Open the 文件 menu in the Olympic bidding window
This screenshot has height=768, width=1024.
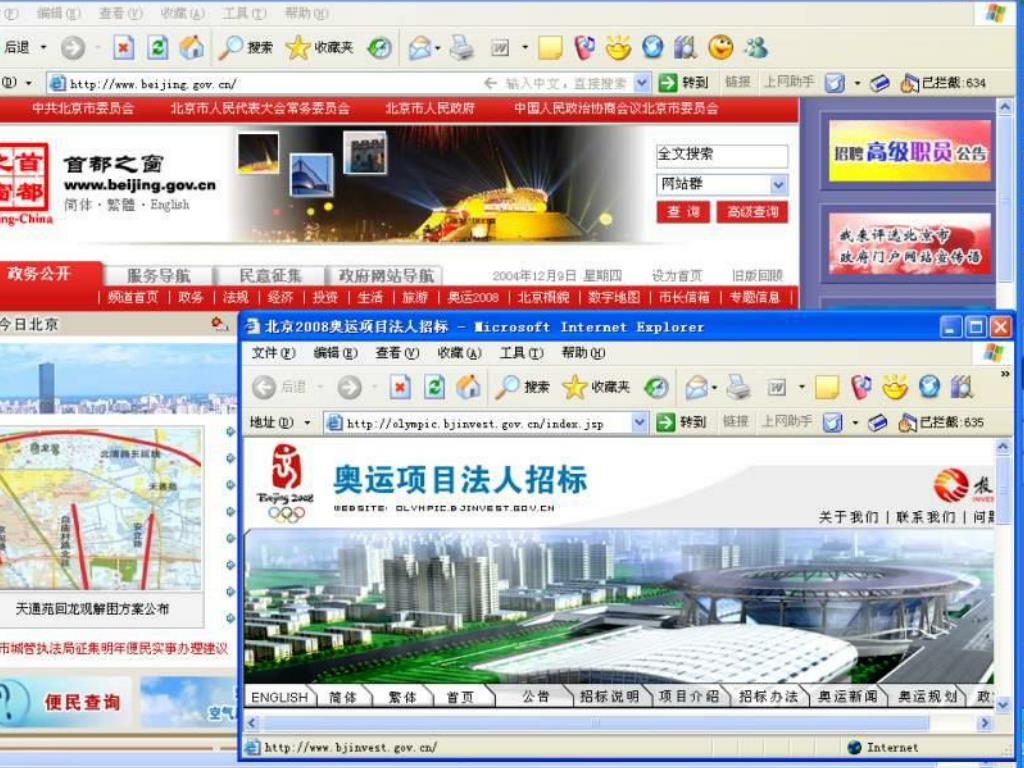(x=274, y=353)
